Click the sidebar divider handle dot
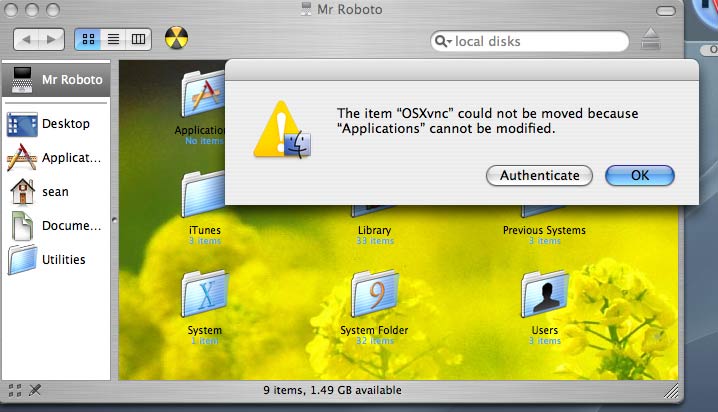Screen dimensions: 718x412 tap(114, 220)
